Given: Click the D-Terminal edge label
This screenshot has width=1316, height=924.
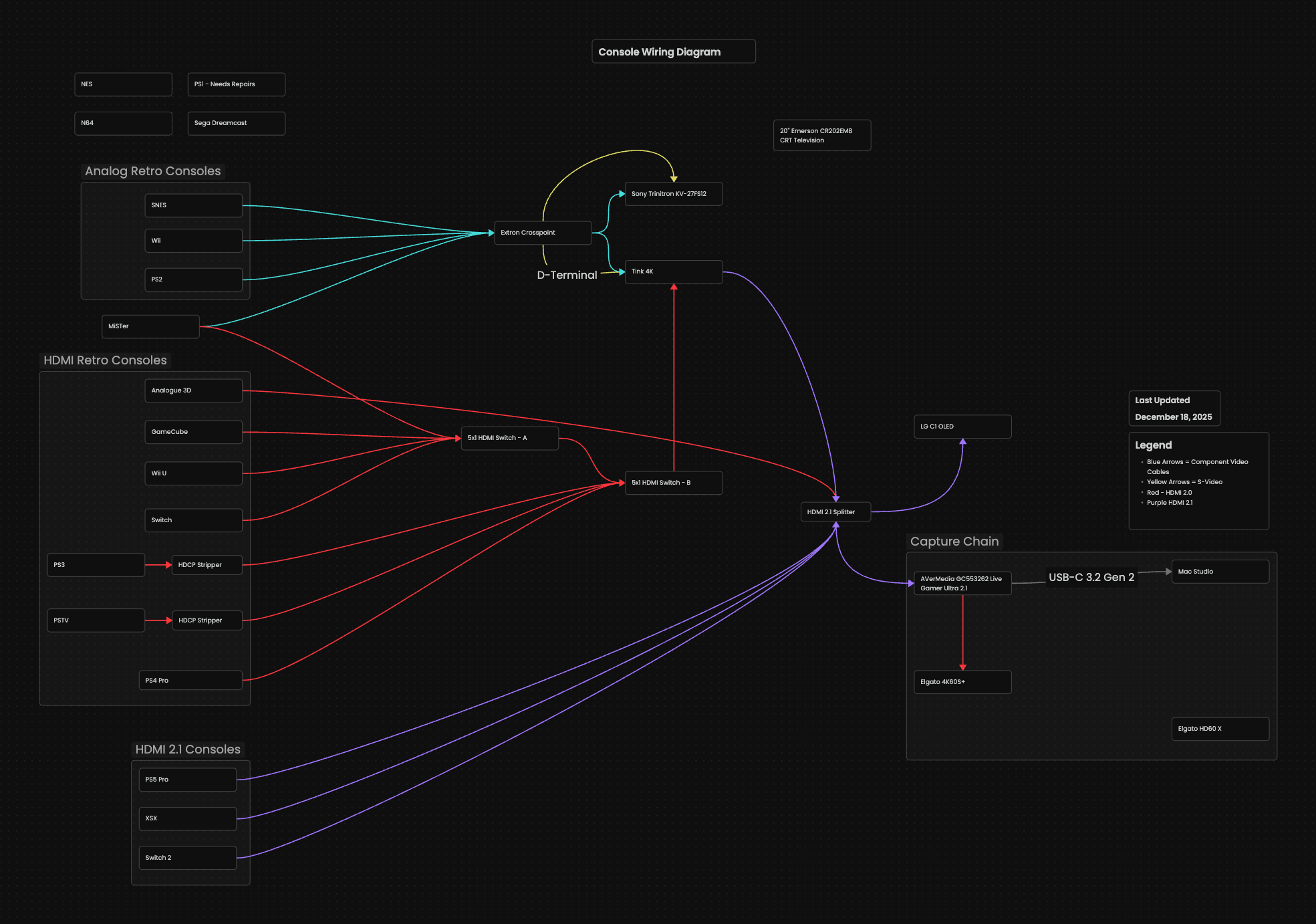Looking at the screenshot, I should pos(567,275).
